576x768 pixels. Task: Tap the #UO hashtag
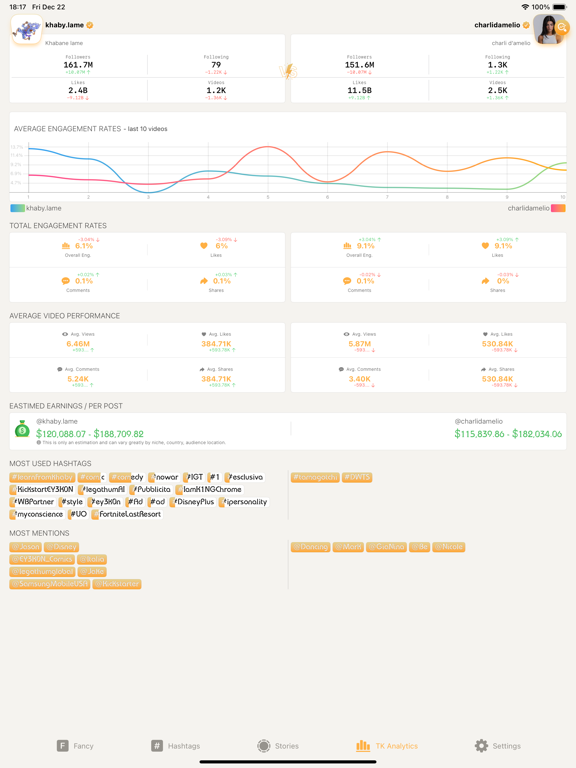tap(78, 514)
